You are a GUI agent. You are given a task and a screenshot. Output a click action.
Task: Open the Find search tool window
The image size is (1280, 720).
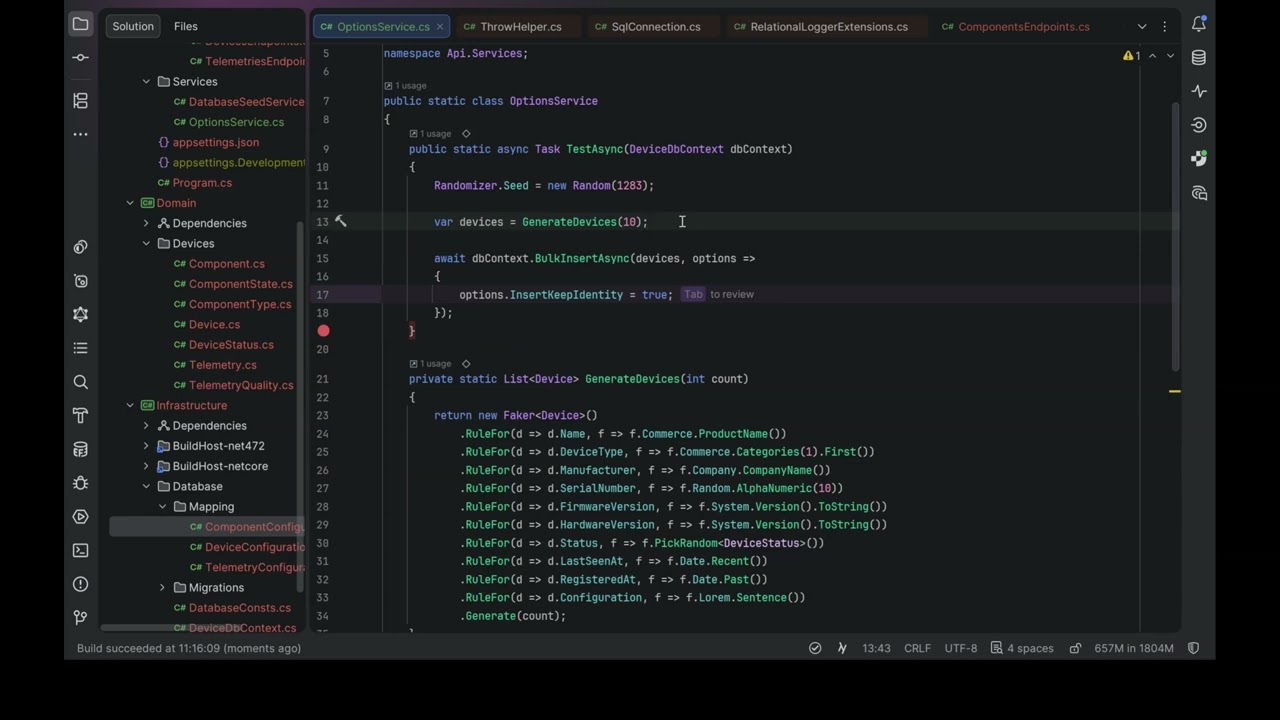click(81, 382)
